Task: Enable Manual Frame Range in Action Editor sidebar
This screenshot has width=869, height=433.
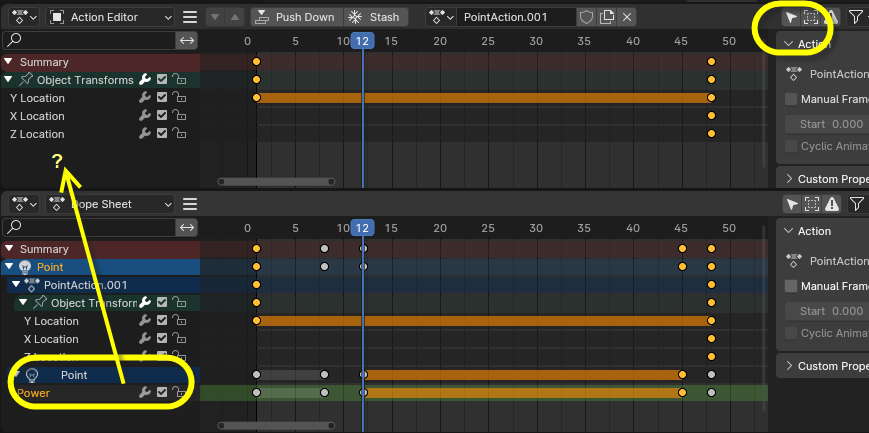Action: pos(791,99)
